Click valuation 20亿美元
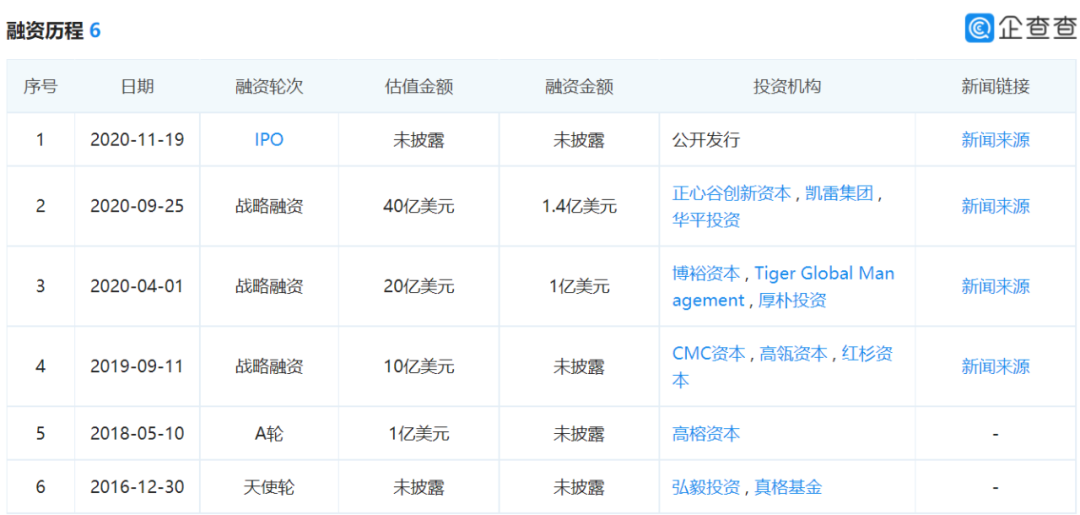The height and width of the screenshot is (515, 1080). 419,286
